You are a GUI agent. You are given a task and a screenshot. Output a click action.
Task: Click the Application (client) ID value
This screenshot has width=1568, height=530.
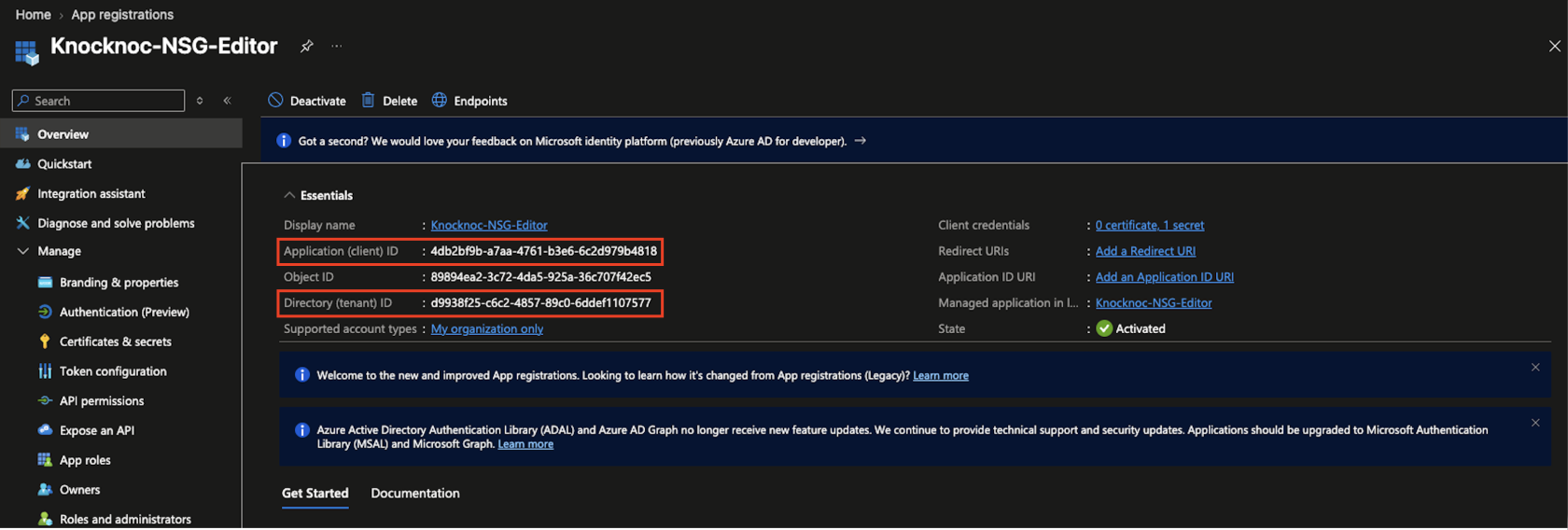tap(543, 251)
